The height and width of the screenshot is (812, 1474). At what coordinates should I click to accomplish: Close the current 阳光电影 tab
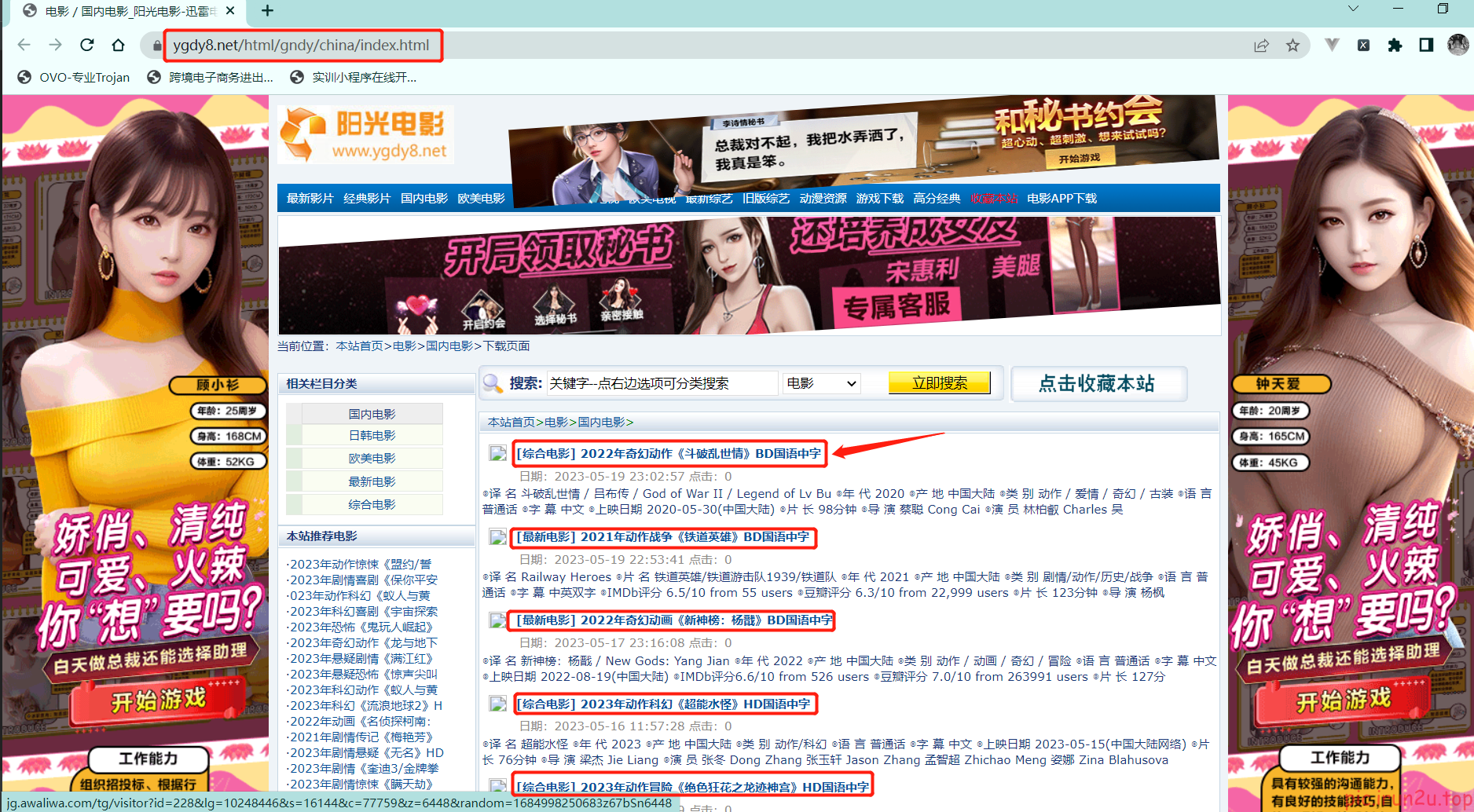click(x=230, y=10)
